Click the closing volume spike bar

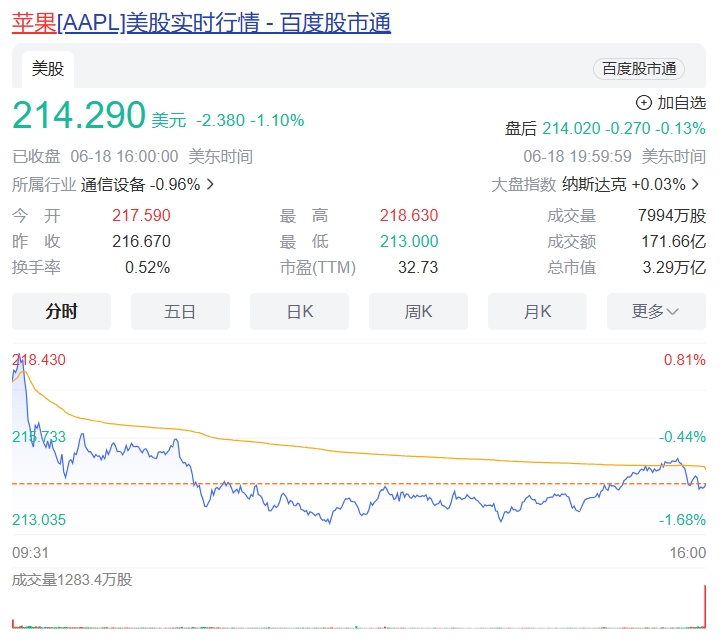705,606
